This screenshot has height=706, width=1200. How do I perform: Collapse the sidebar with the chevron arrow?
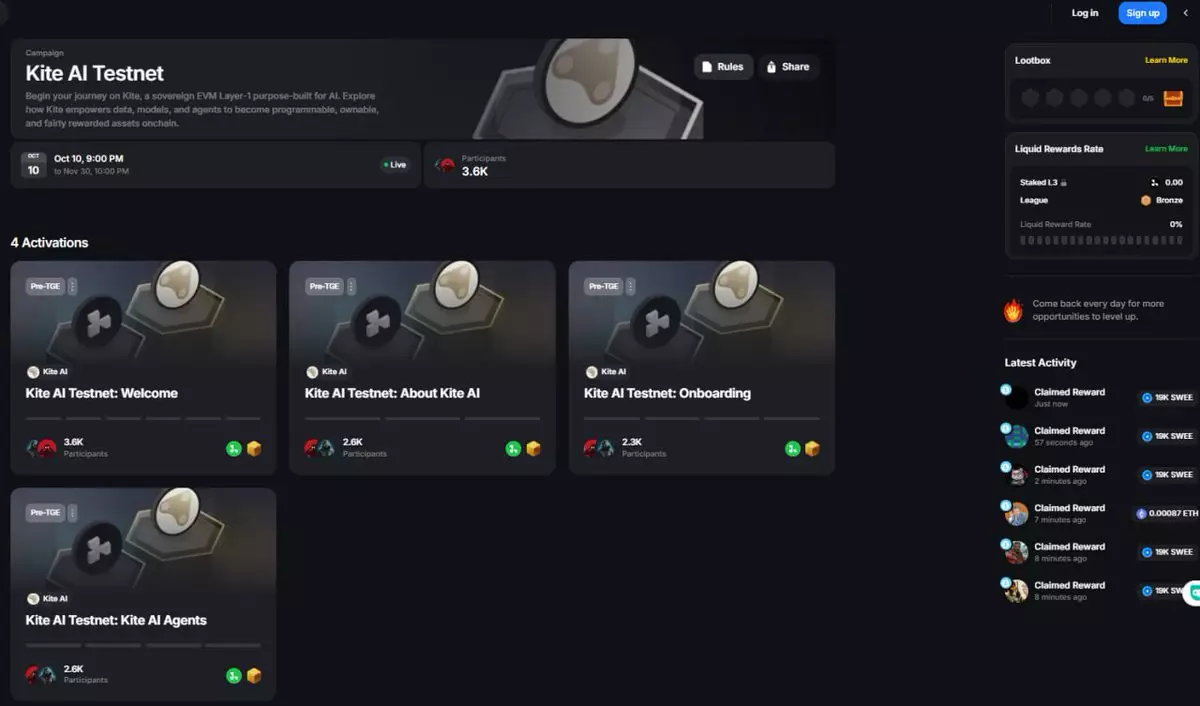(x=1186, y=13)
